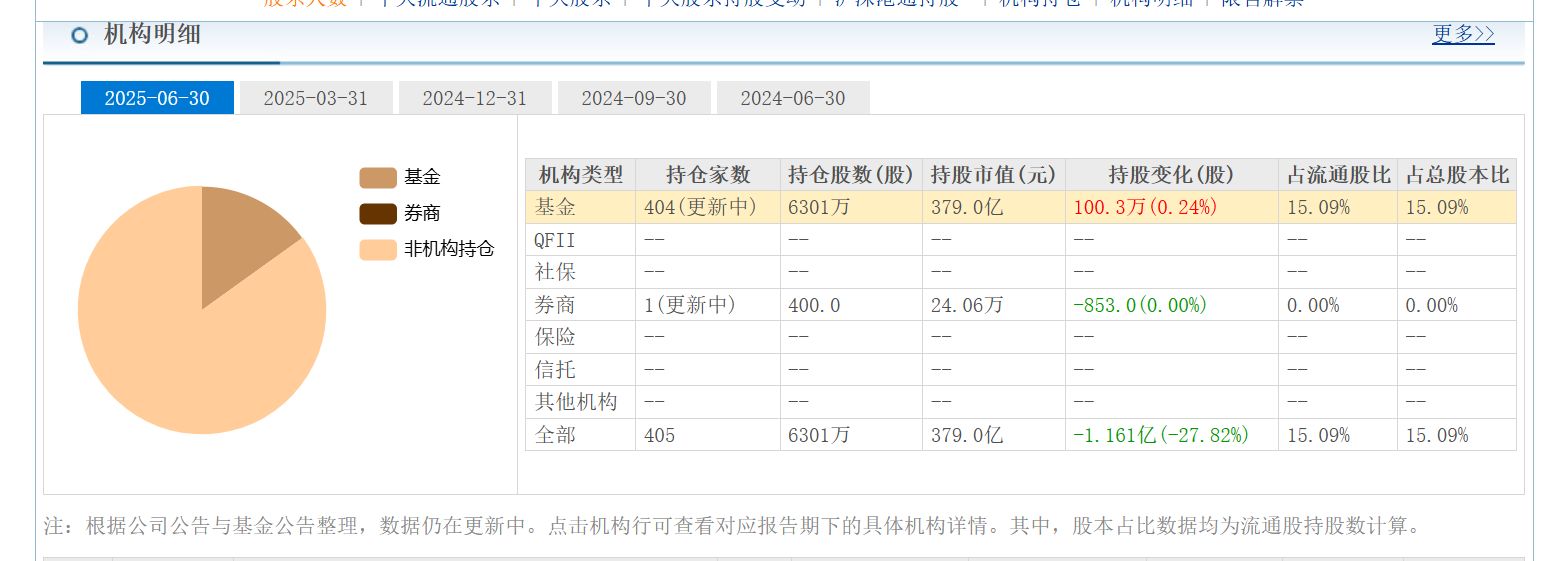Click the QFII institution type row
This screenshot has width=1558, height=561.
(x=556, y=240)
